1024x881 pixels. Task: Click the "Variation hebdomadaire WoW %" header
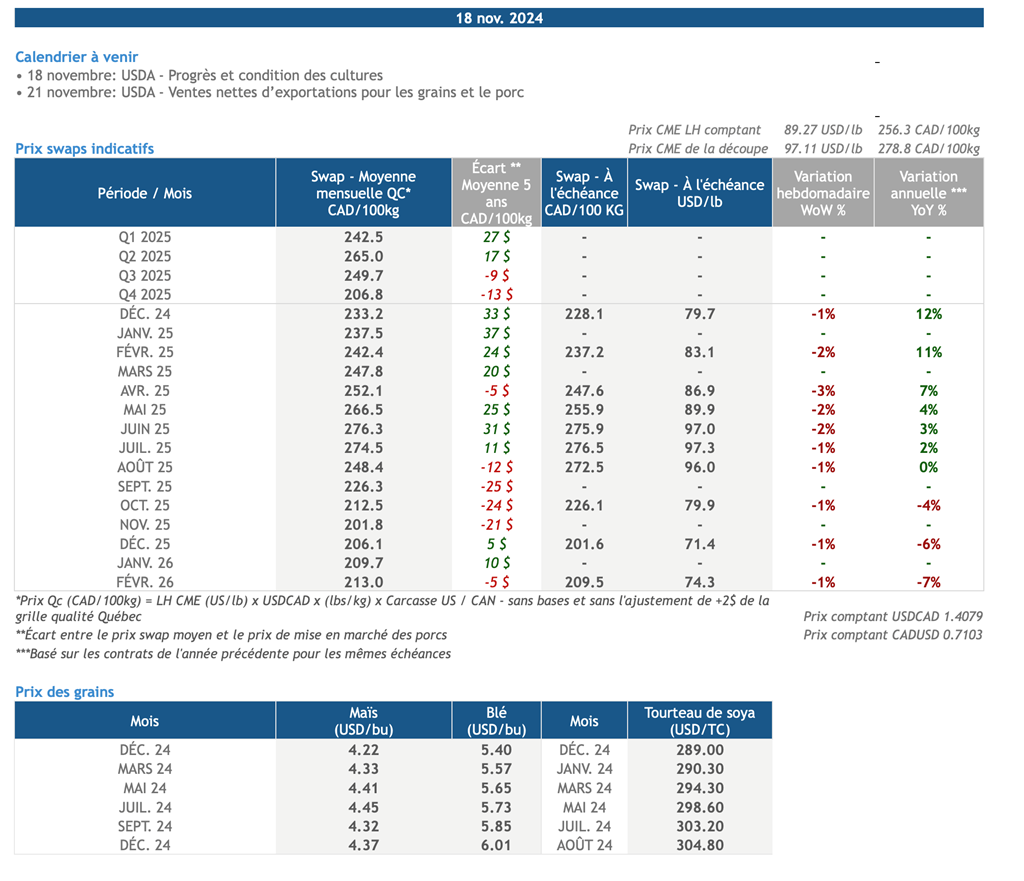coord(823,193)
